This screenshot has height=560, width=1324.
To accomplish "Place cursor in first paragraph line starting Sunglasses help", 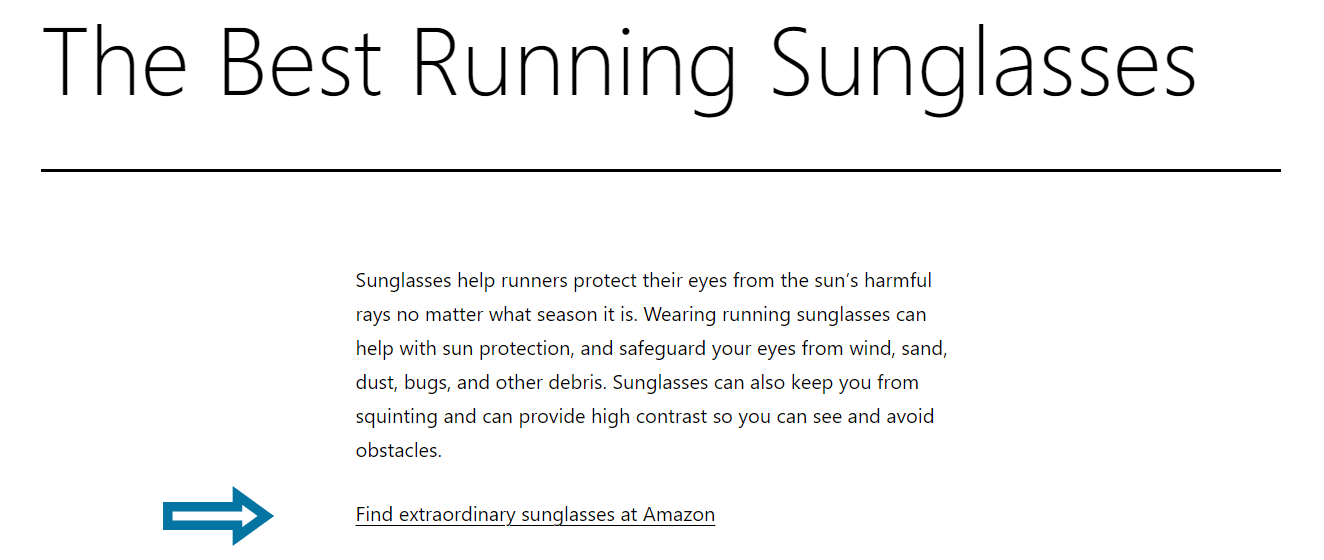I will (644, 281).
